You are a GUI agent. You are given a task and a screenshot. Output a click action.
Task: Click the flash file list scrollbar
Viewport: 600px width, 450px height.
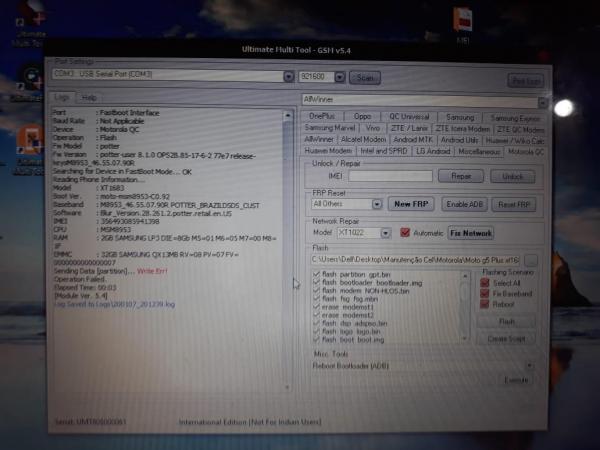465,307
